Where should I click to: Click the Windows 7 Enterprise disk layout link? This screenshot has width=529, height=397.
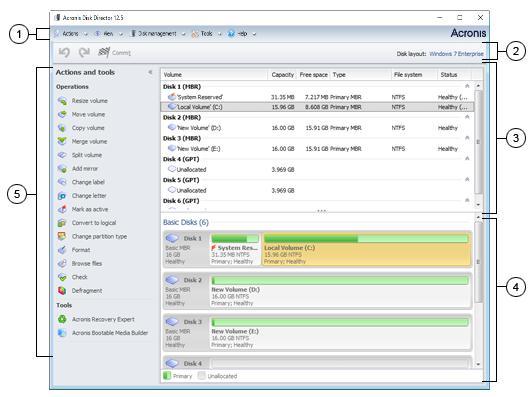456,54
